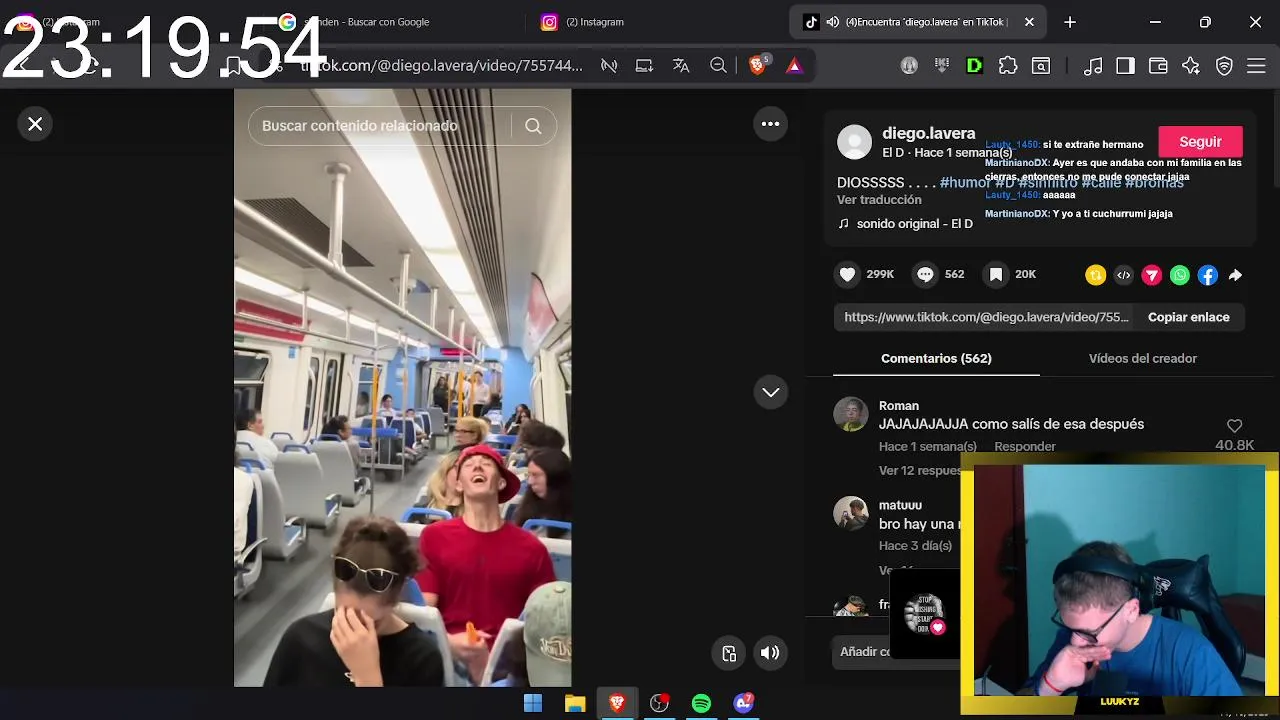
Task: Open more share options arrow
Action: tap(1236, 275)
